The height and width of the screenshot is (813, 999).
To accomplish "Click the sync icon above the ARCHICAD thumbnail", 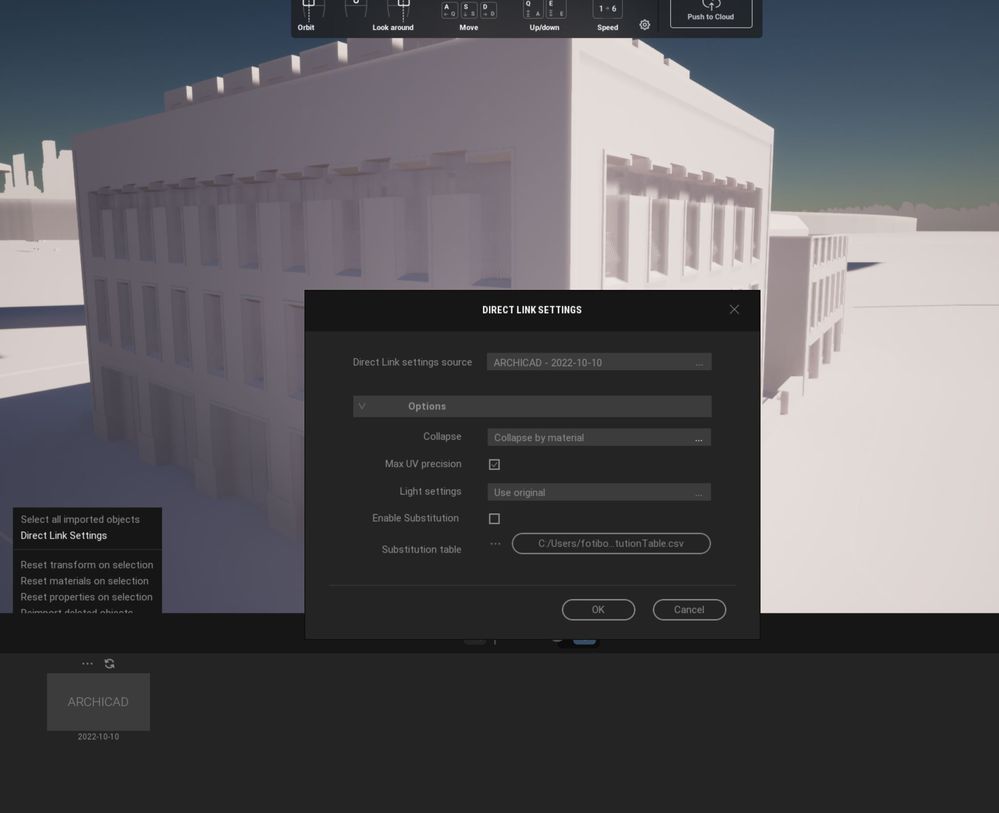I will click(110, 663).
